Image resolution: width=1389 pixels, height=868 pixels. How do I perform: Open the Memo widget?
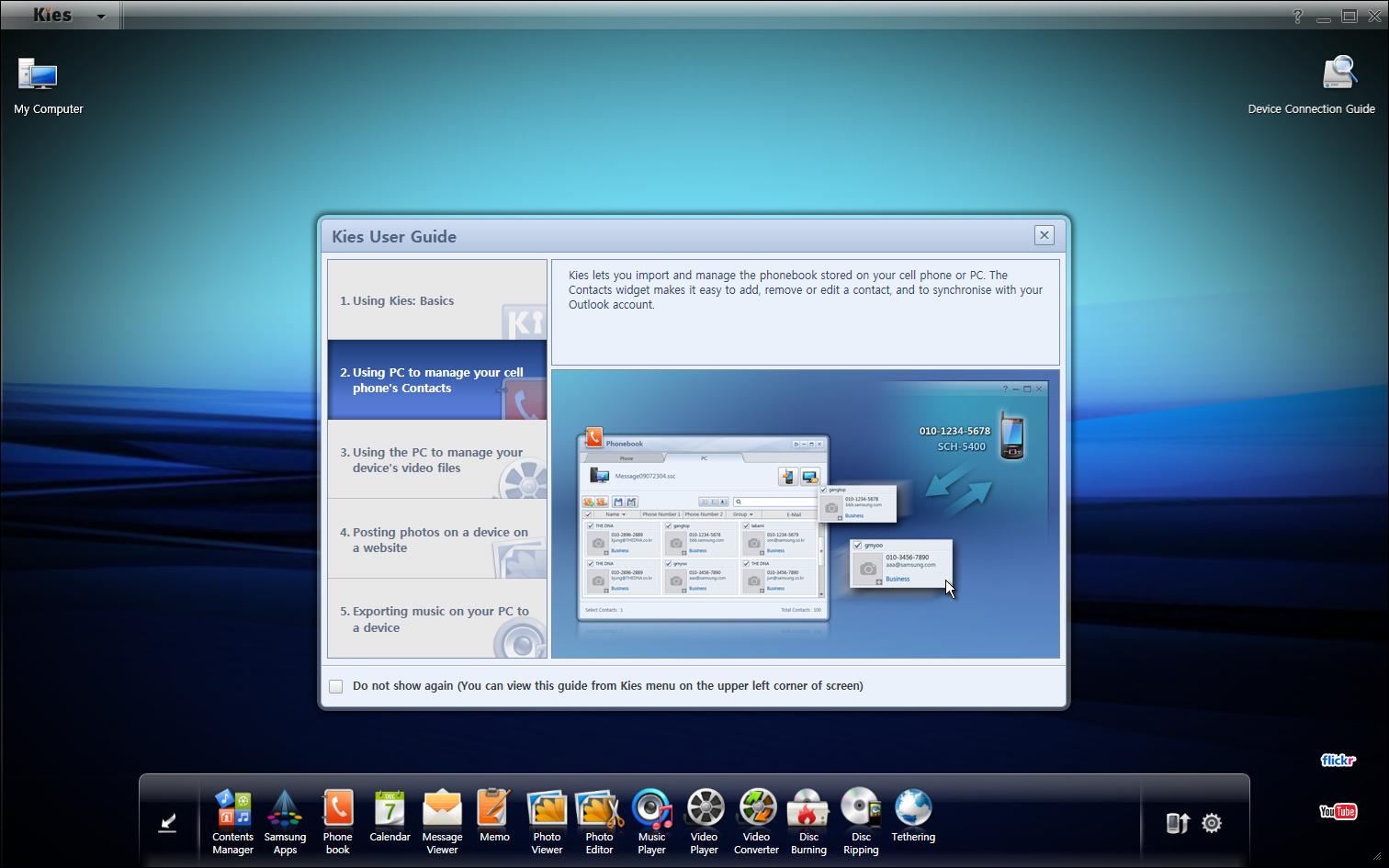(494, 817)
